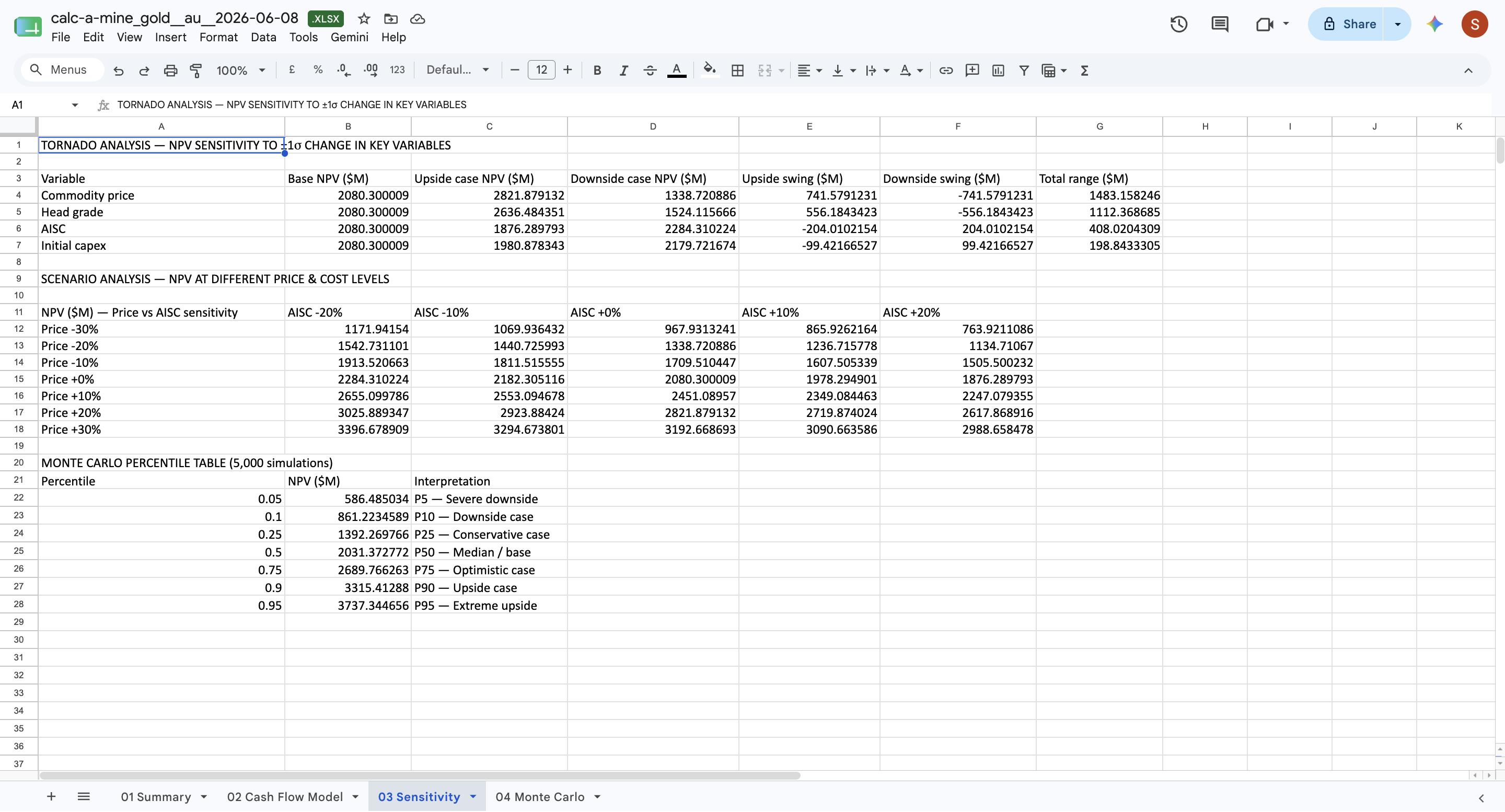Create a filter with the funnel icon
Image resolution: width=1505 pixels, height=812 pixels.
(1024, 71)
